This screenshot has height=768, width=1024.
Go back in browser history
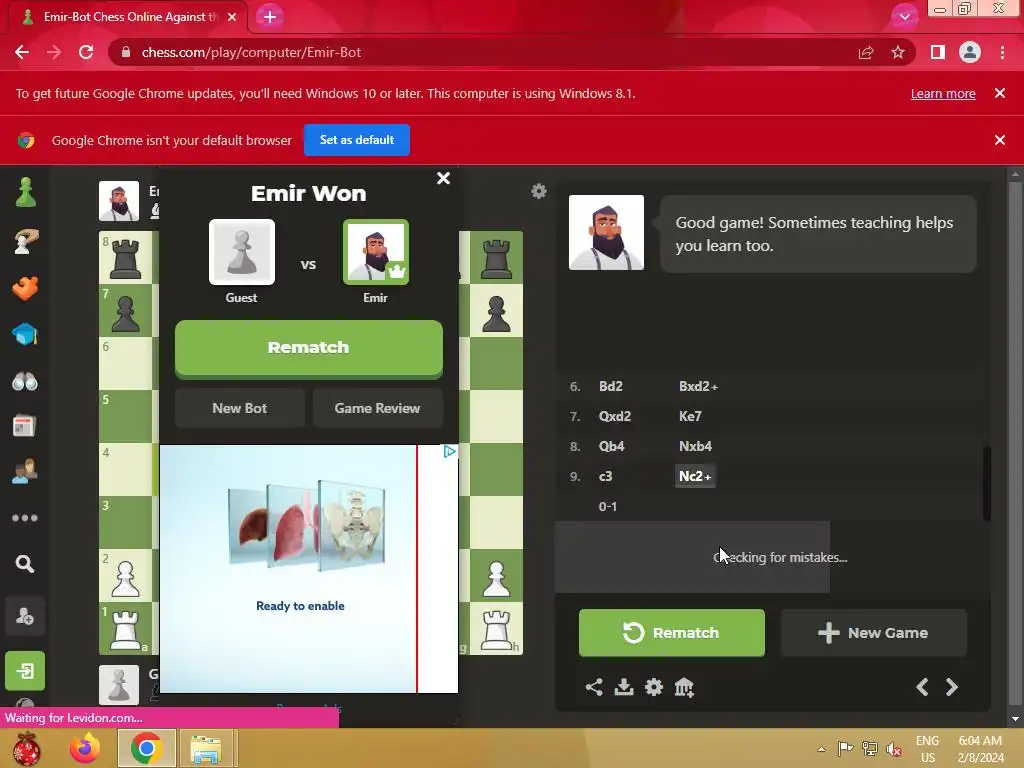click(22, 52)
